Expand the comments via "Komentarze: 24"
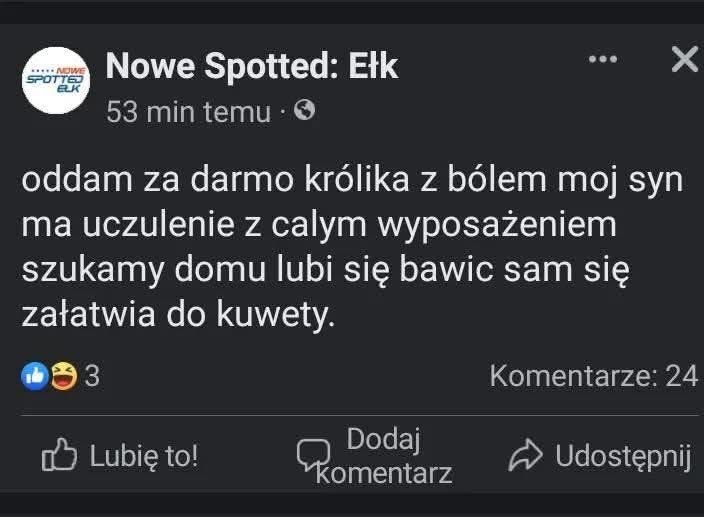This screenshot has width=704, height=517. (593, 377)
